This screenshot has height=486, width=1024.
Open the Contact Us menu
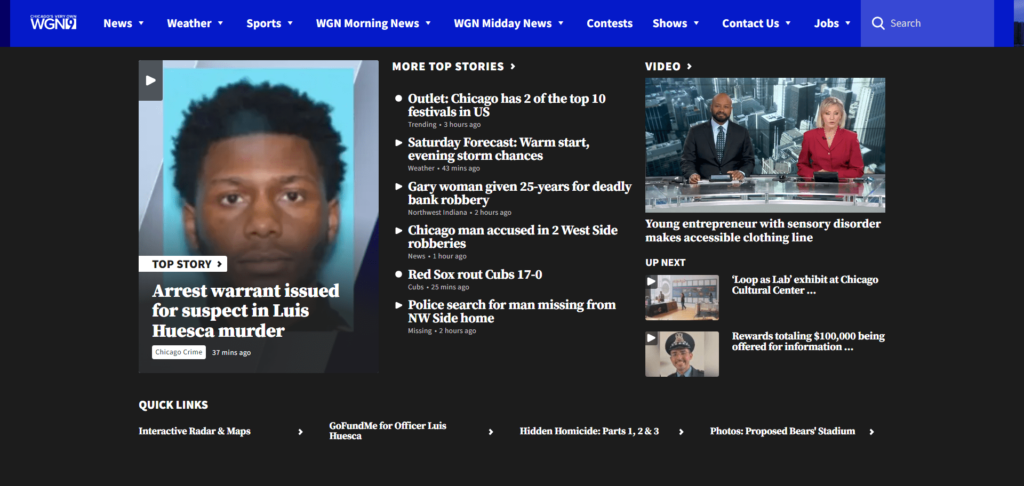pyautogui.click(x=750, y=24)
